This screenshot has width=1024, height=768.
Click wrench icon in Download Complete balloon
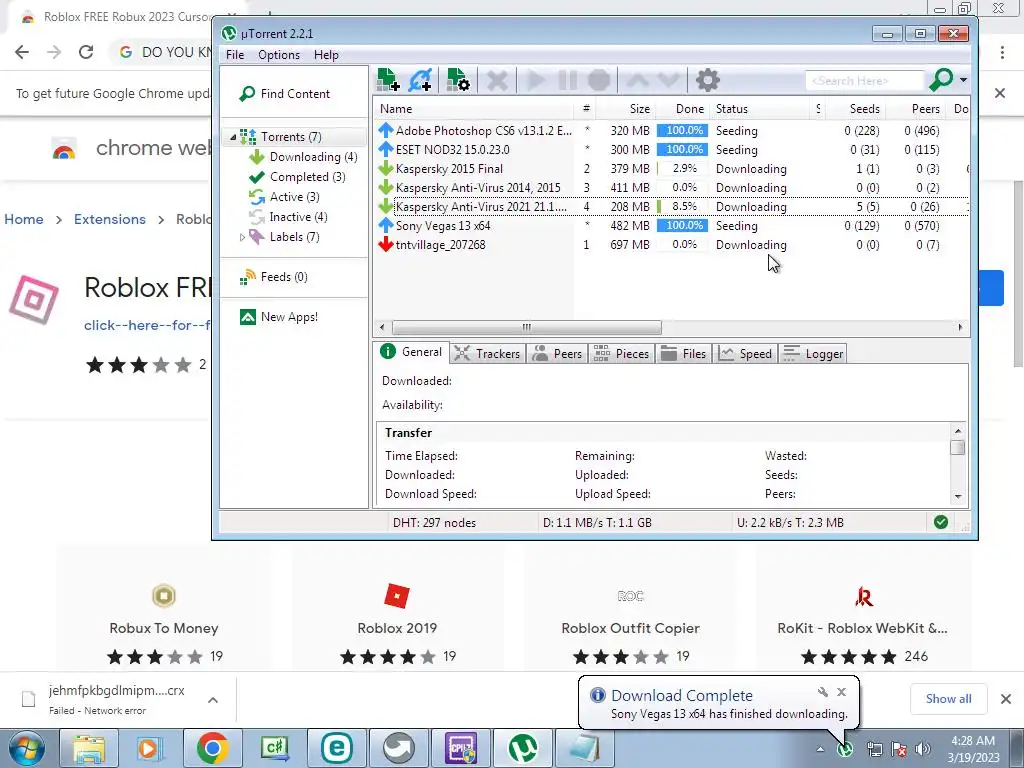[822, 692]
